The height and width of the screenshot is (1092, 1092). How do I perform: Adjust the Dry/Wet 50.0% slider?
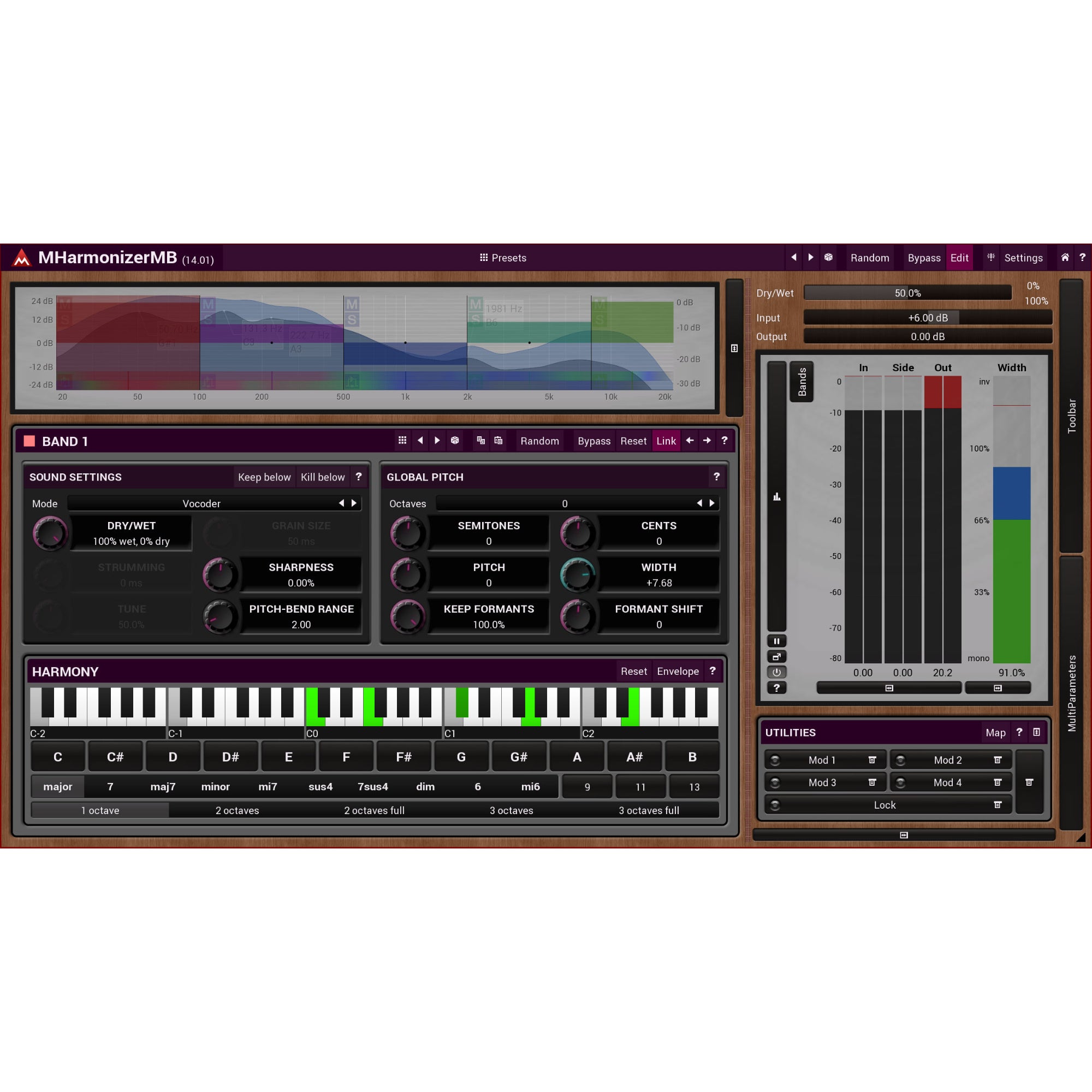[x=907, y=293]
